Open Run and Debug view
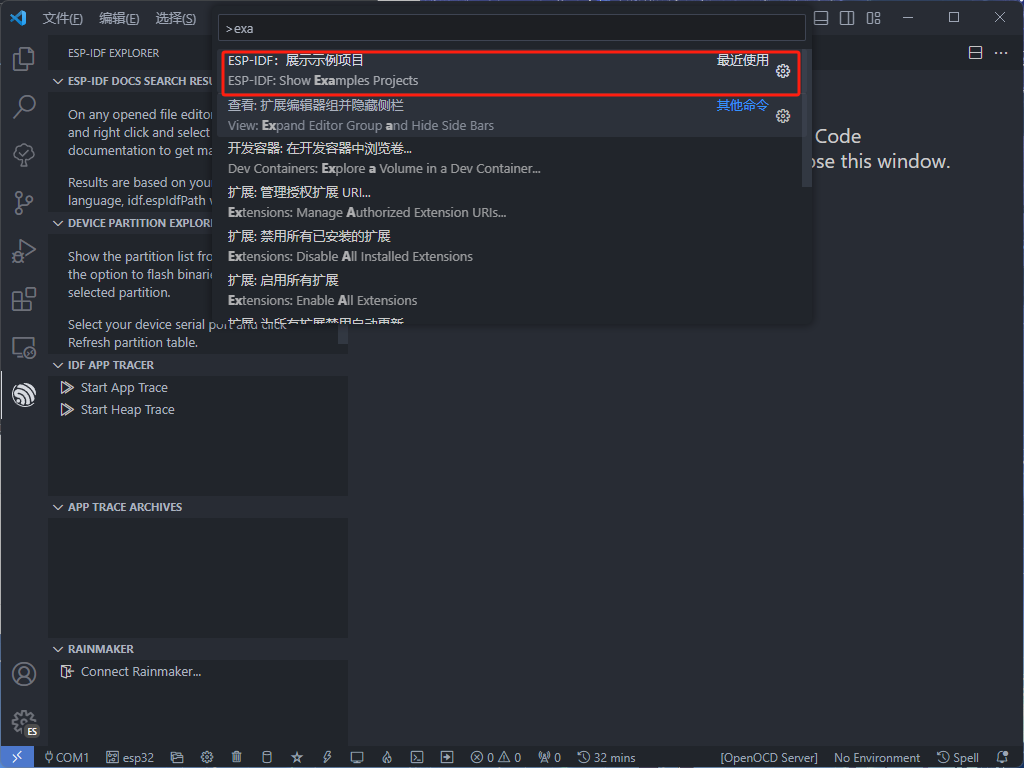The image size is (1024, 768). [x=24, y=251]
